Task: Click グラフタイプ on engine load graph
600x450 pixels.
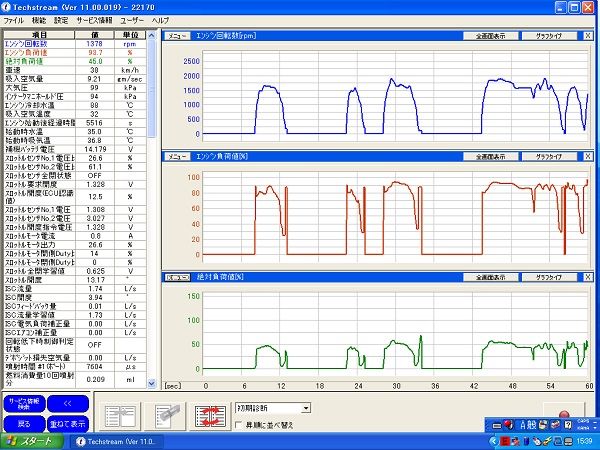Action: click(x=549, y=157)
